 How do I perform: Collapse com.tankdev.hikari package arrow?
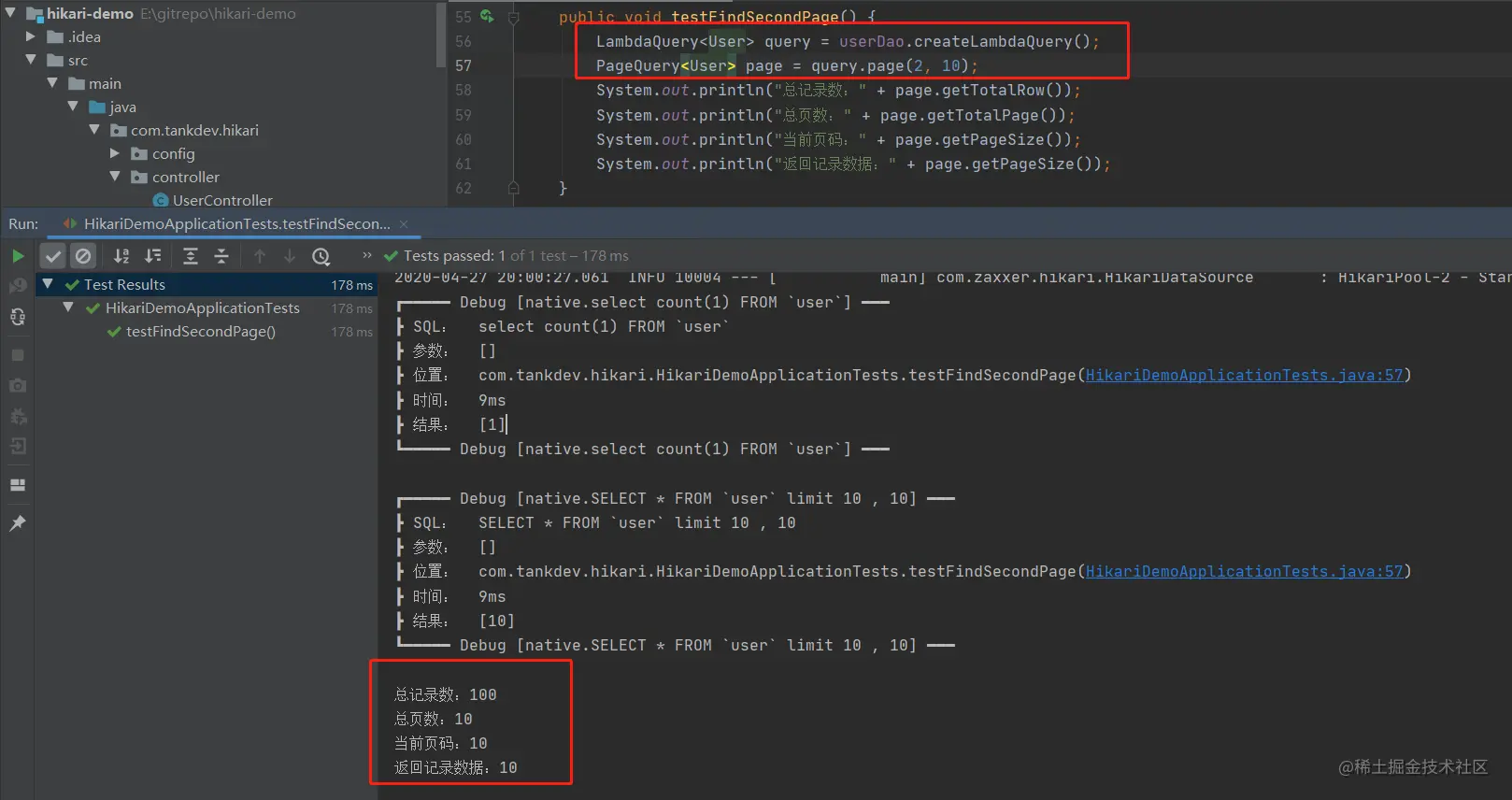pyautogui.click(x=94, y=130)
